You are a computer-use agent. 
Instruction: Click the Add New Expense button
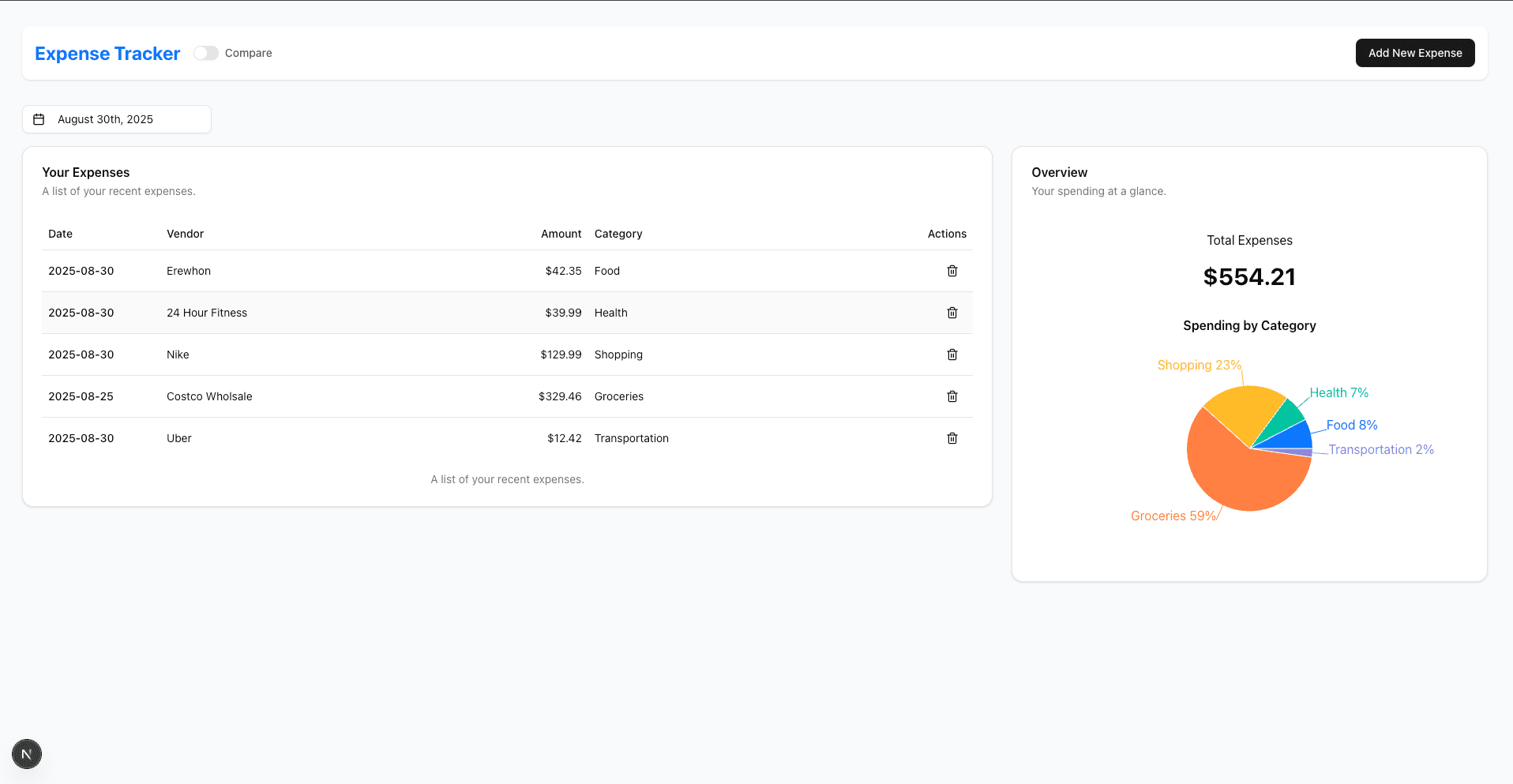1414,53
